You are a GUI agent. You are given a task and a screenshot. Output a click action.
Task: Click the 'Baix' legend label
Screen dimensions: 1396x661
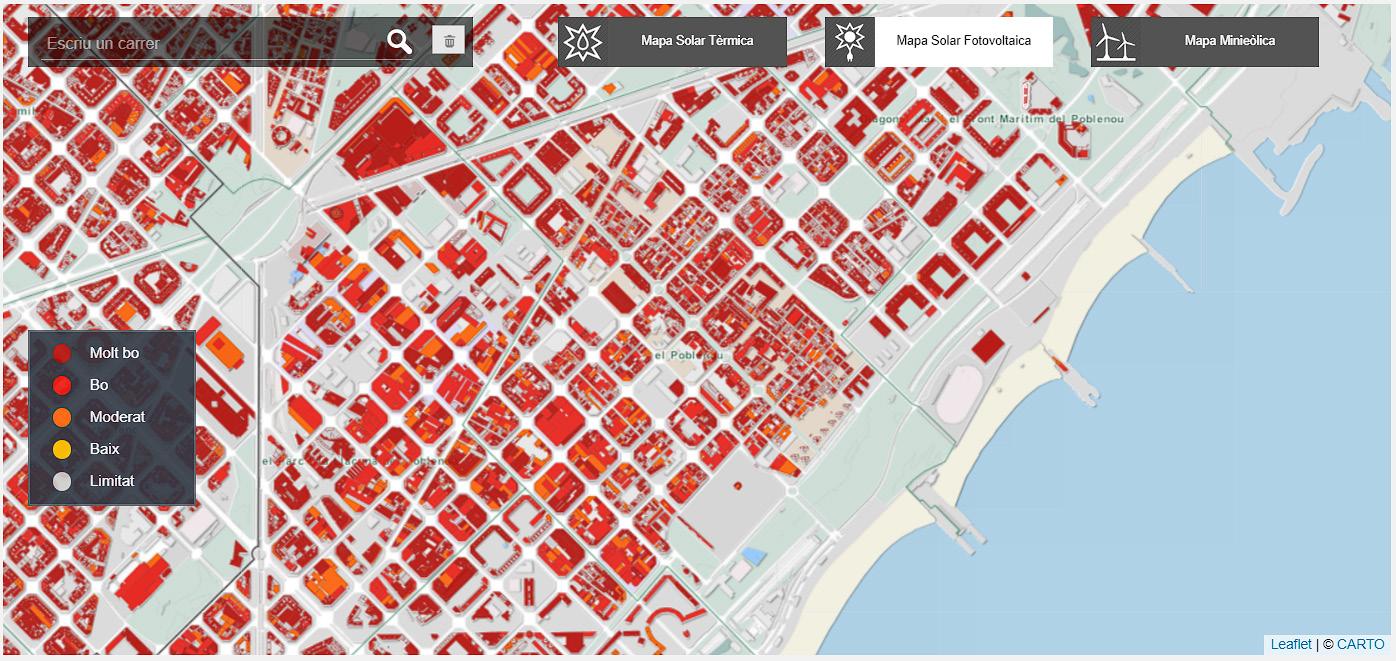click(x=104, y=449)
